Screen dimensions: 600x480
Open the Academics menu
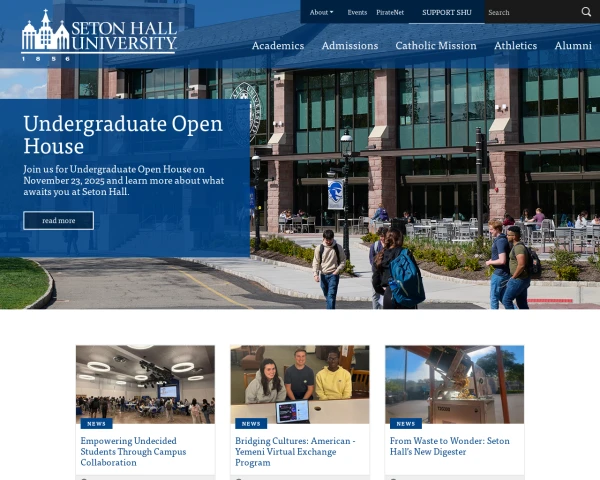pos(278,46)
